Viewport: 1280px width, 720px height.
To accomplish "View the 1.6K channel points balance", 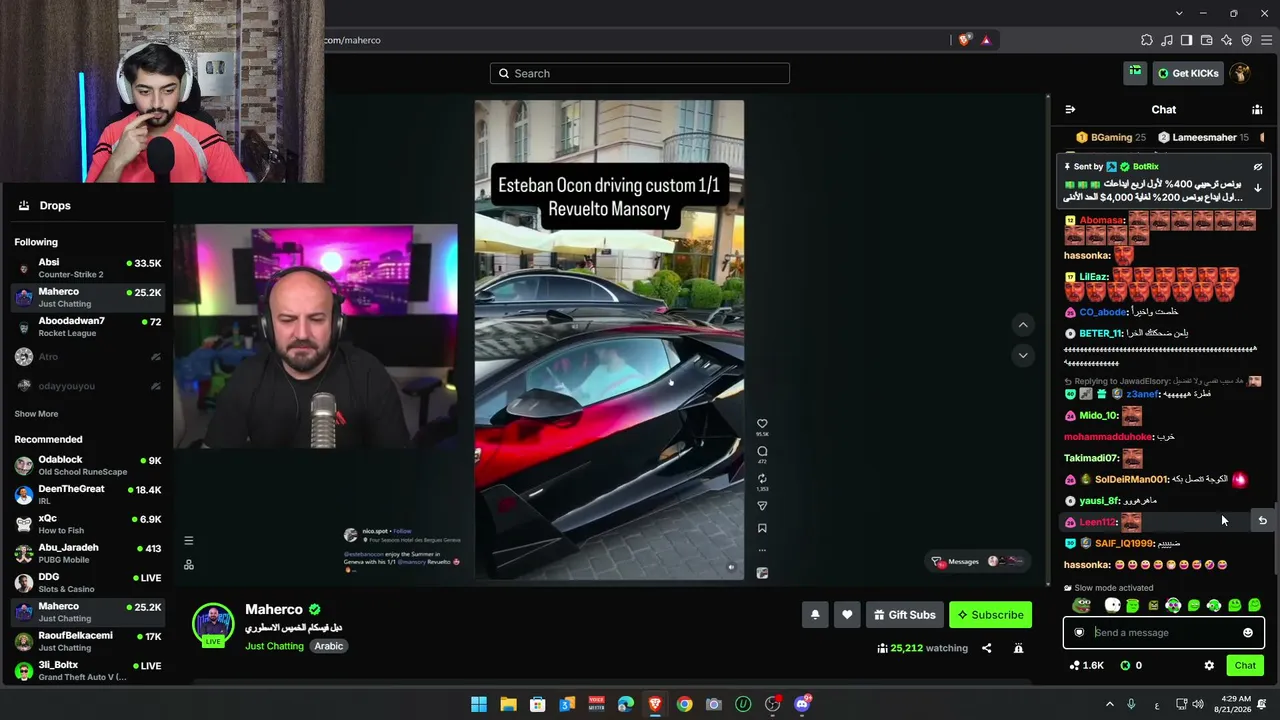I will click(1086, 665).
